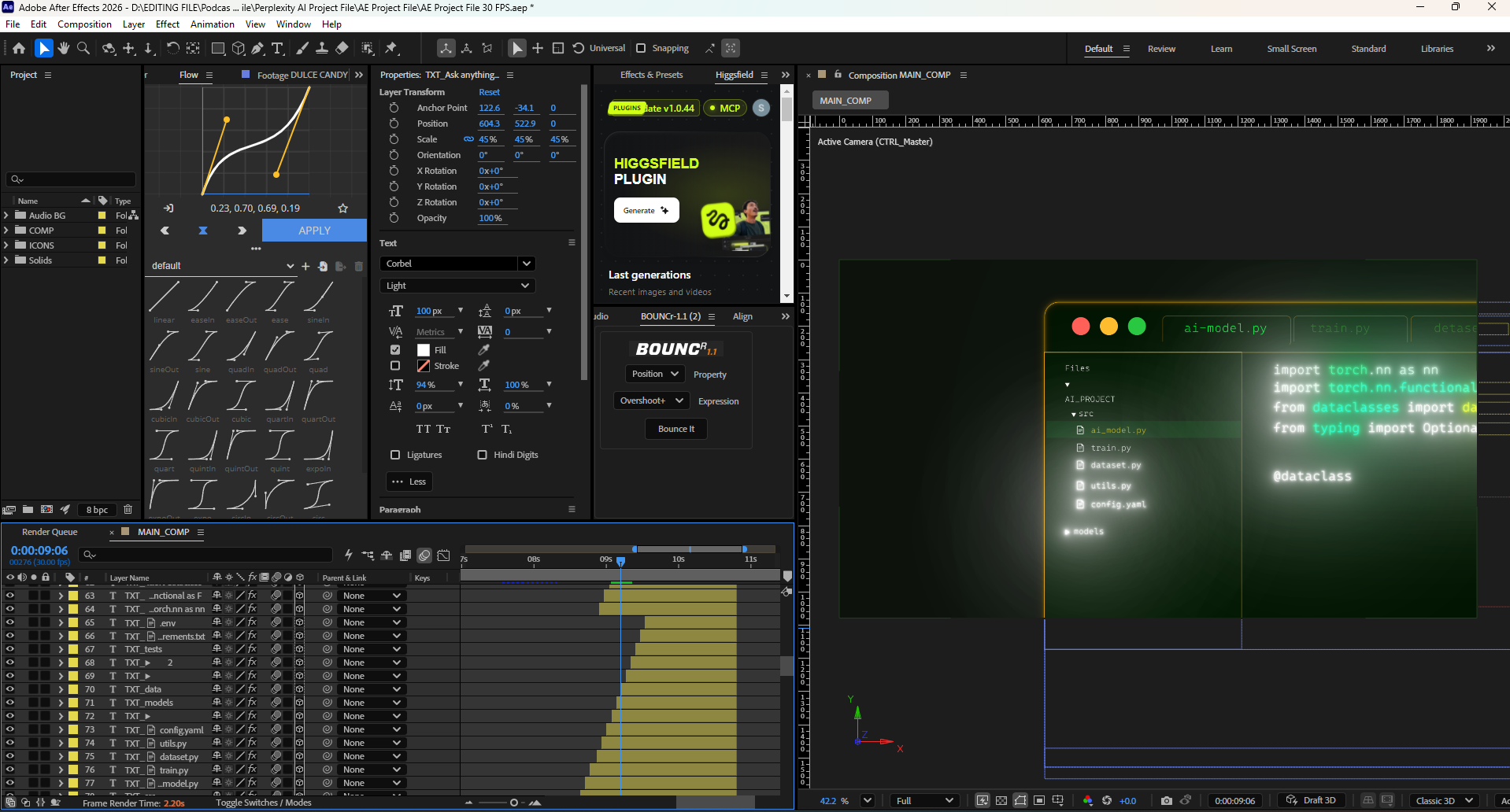Select the Eraser tool

point(342,49)
